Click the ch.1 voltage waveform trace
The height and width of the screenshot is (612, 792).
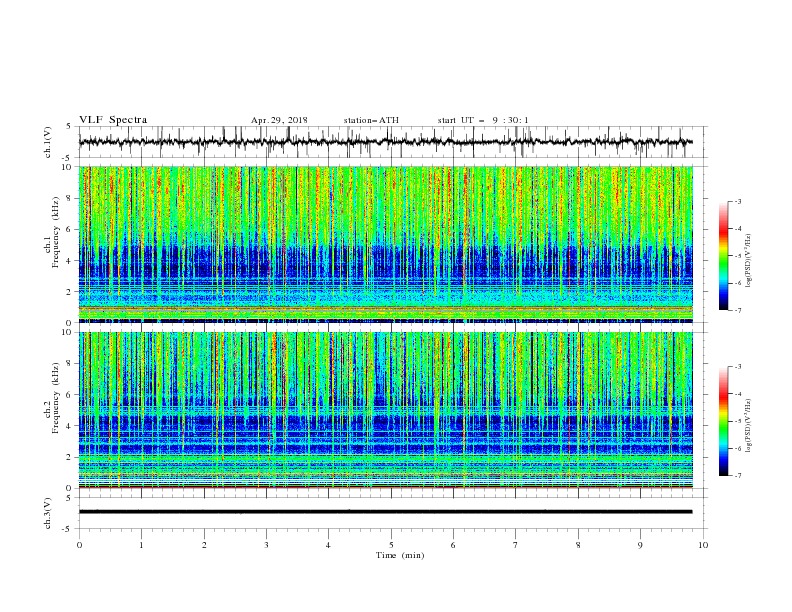tap(386, 142)
